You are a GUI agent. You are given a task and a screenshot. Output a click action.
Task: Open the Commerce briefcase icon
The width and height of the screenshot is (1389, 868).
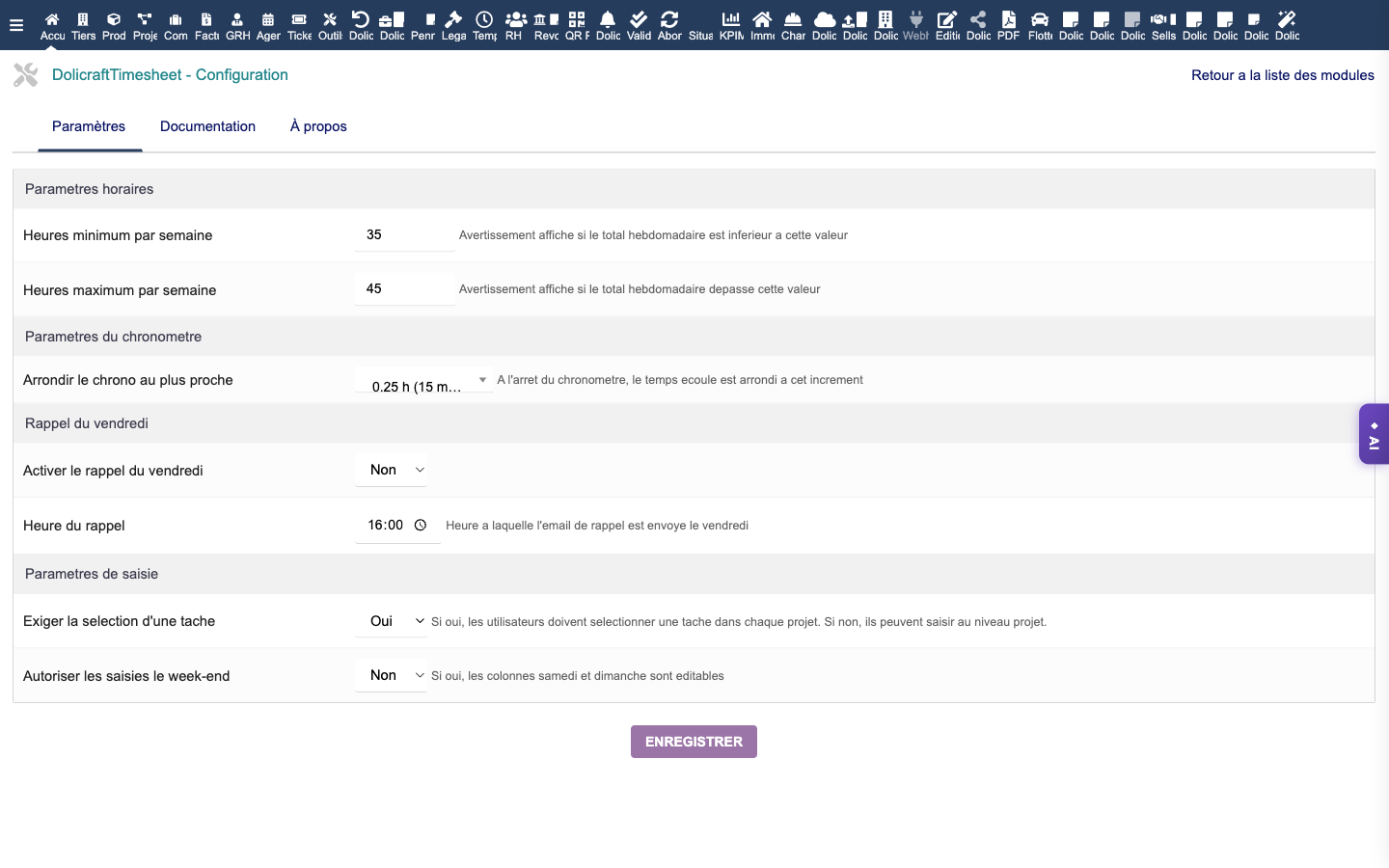[x=176, y=19]
